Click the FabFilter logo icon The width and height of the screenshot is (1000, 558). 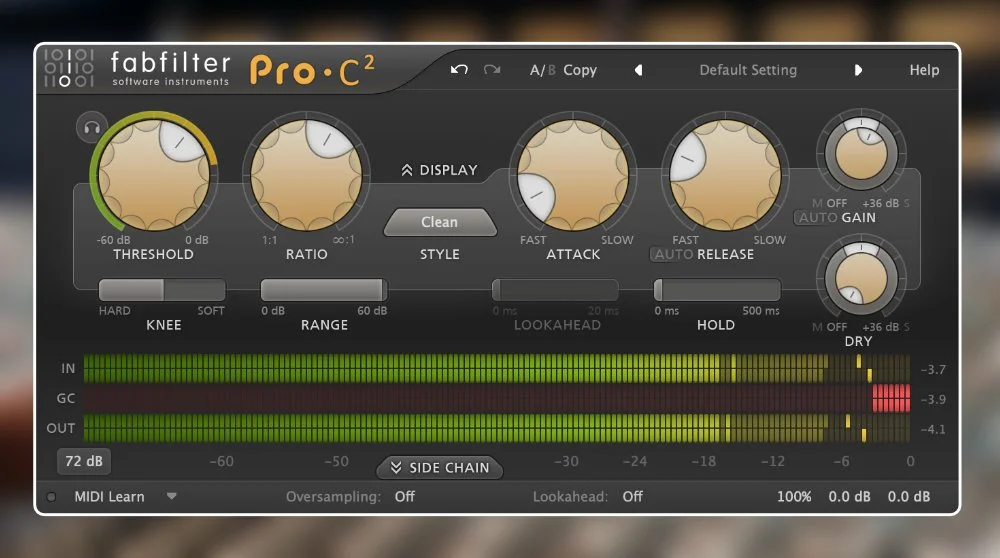pos(69,68)
